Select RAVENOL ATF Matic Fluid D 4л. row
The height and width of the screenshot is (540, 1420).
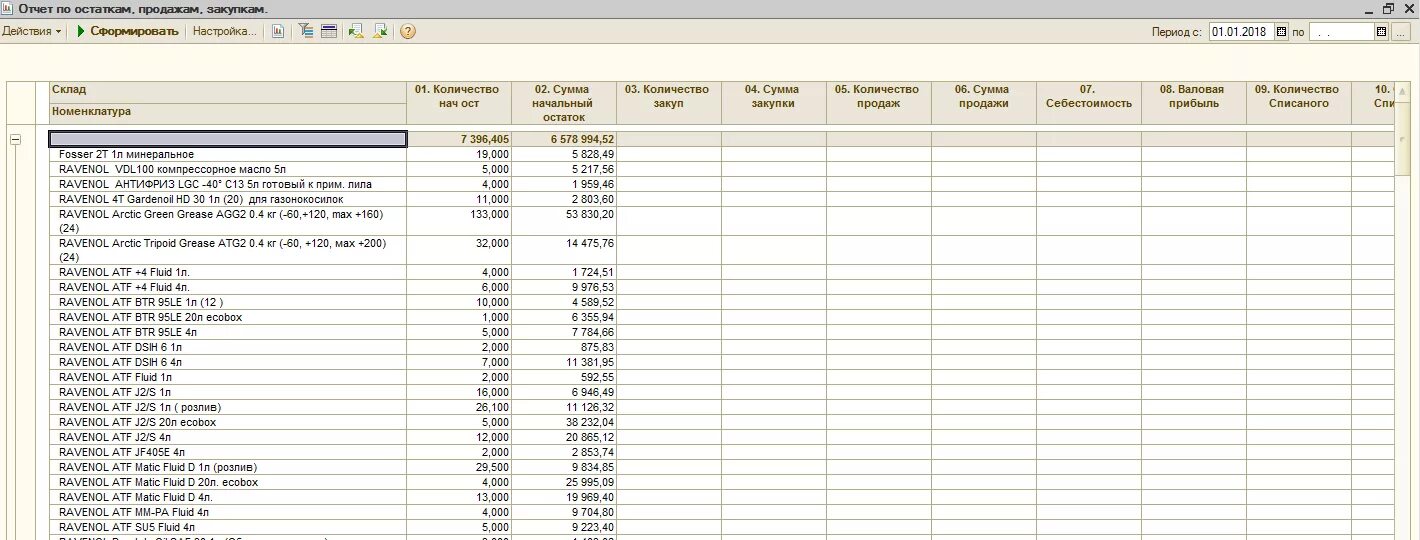coord(228,497)
